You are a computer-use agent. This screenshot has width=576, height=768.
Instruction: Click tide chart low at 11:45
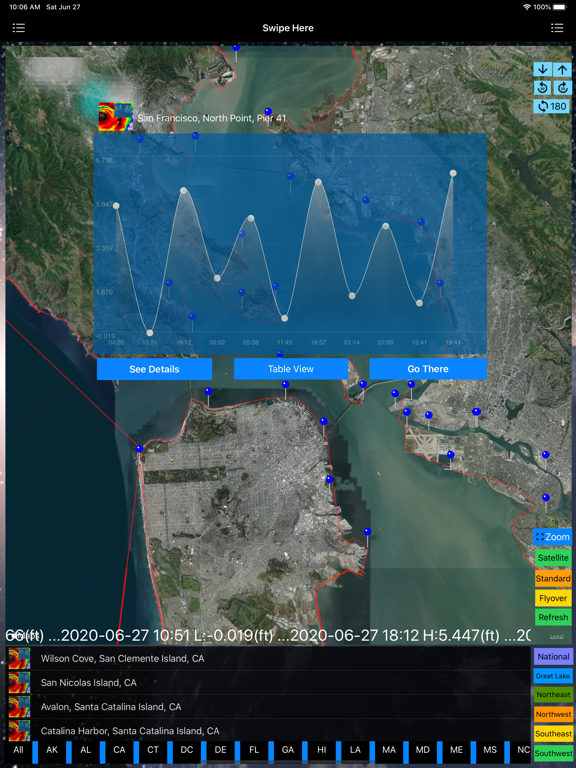(x=285, y=318)
